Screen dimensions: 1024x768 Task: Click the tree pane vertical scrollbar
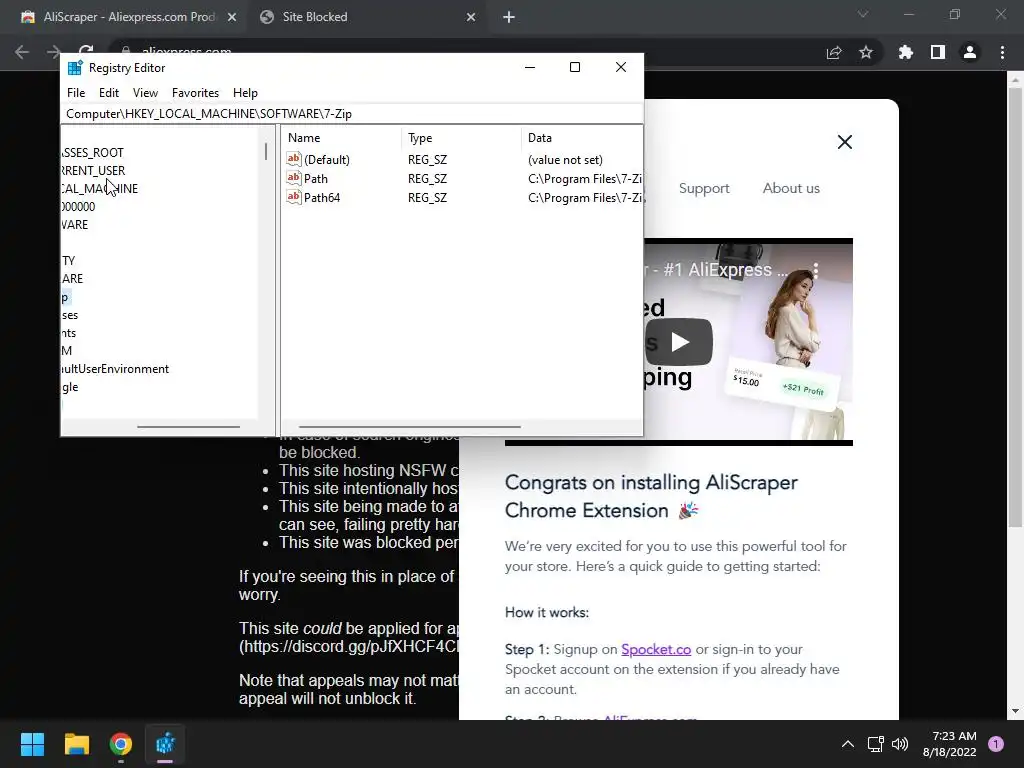pos(266,152)
